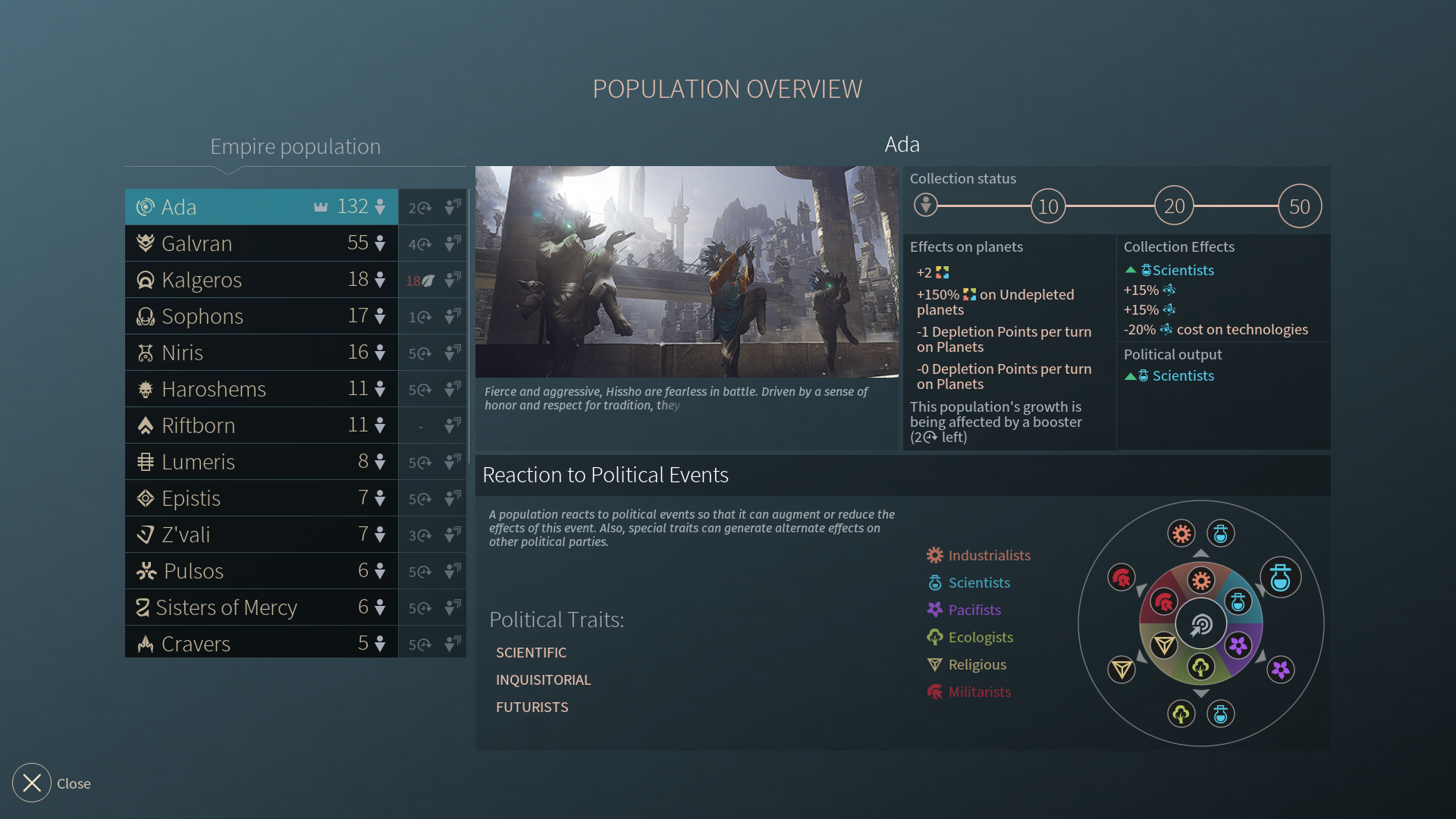Click the downward arrow on political wheel
Screen dimensions: 1456x819
[x=1200, y=693]
